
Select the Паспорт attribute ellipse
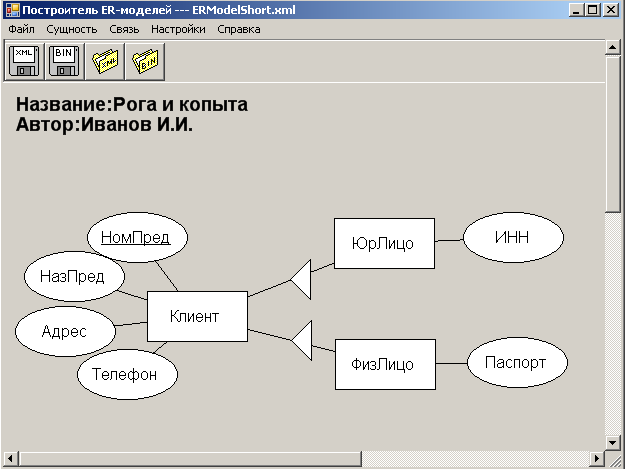click(x=517, y=363)
